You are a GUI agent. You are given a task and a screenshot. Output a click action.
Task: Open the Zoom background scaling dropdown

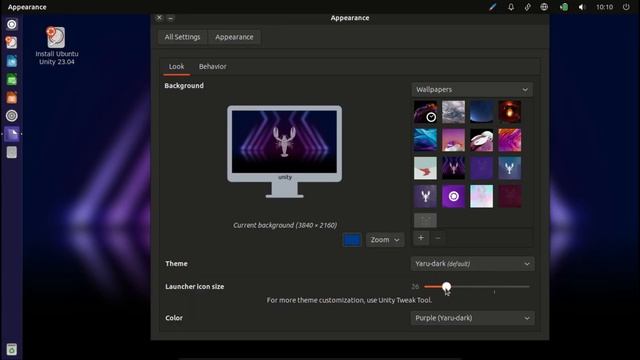click(385, 240)
